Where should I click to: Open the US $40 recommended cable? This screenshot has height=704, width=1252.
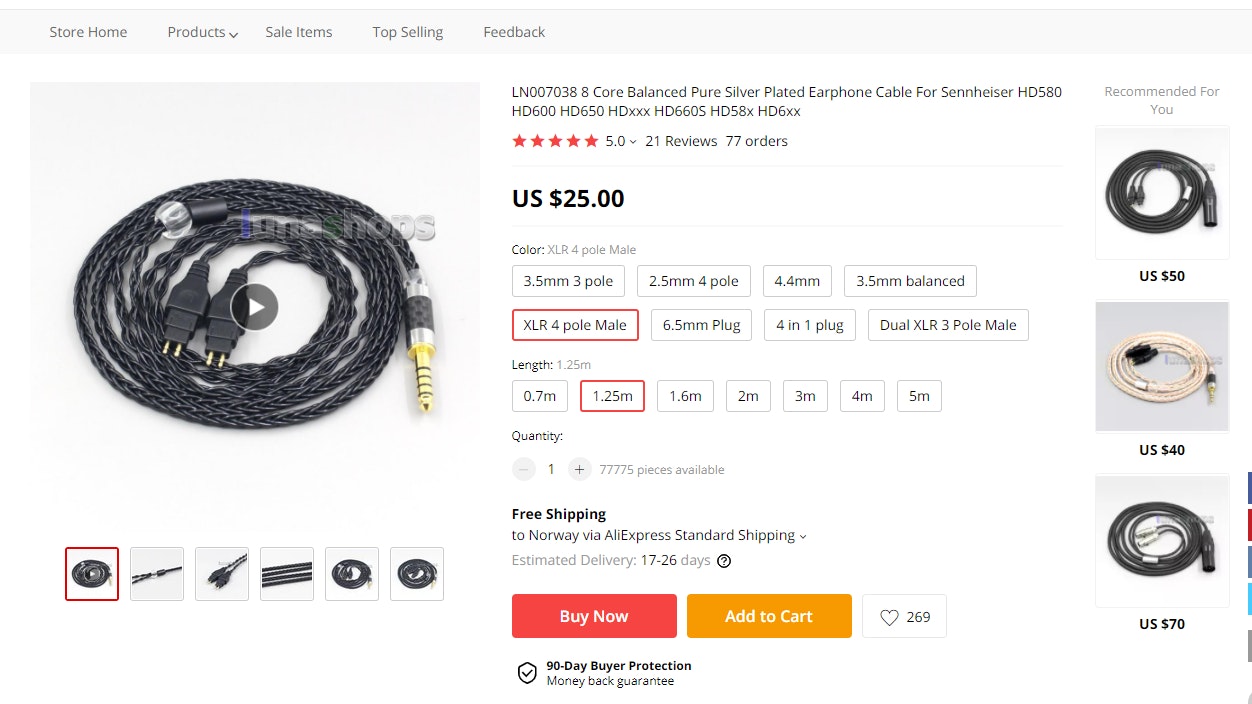tap(1161, 367)
